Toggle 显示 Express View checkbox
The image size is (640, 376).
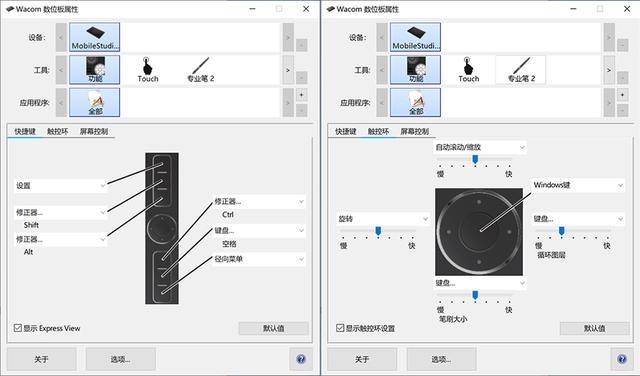coord(18,328)
